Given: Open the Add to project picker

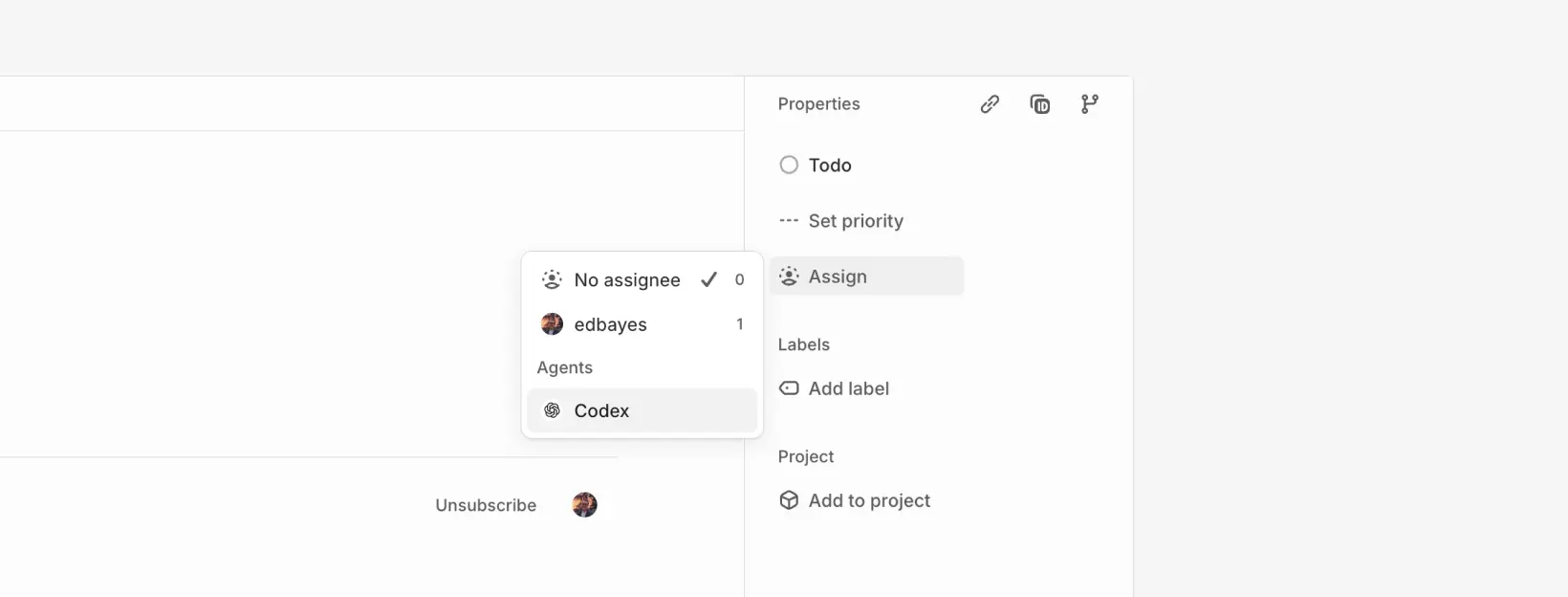Looking at the screenshot, I should [868, 500].
